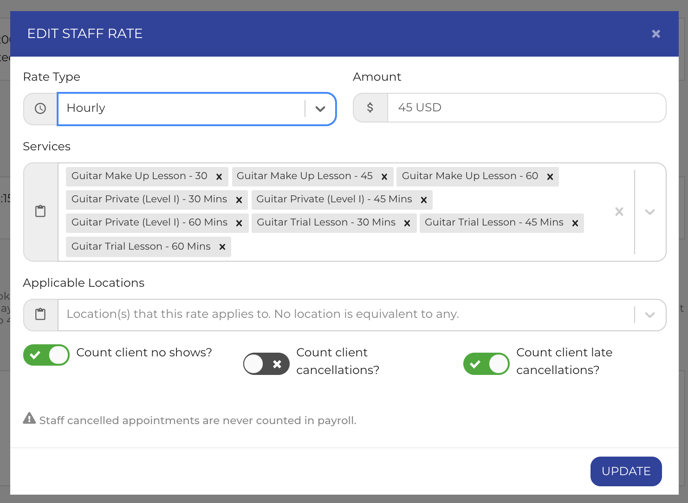Remove Guitar Trial Lesson - 60 Mins tag
688x503 pixels.
coord(222,246)
